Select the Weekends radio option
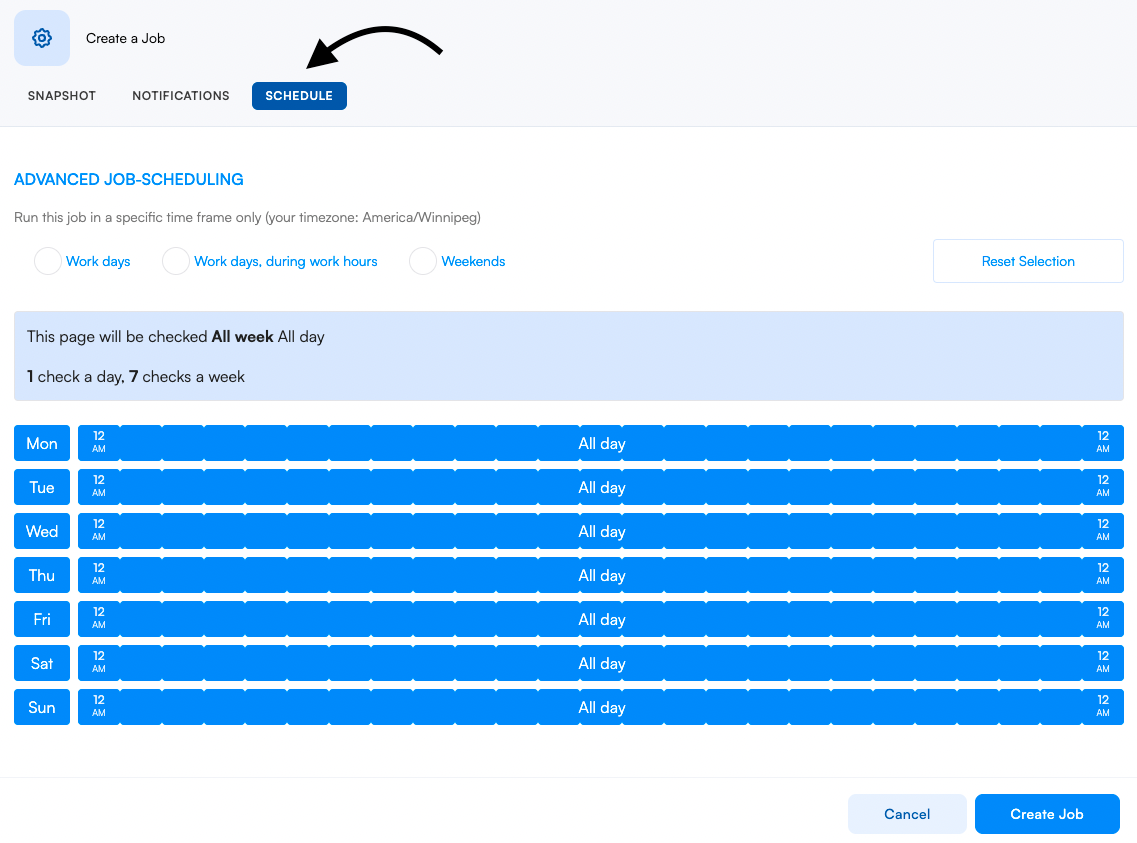Image resolution: width=1137 pixels, height=843 pixels. click(423, 261)
